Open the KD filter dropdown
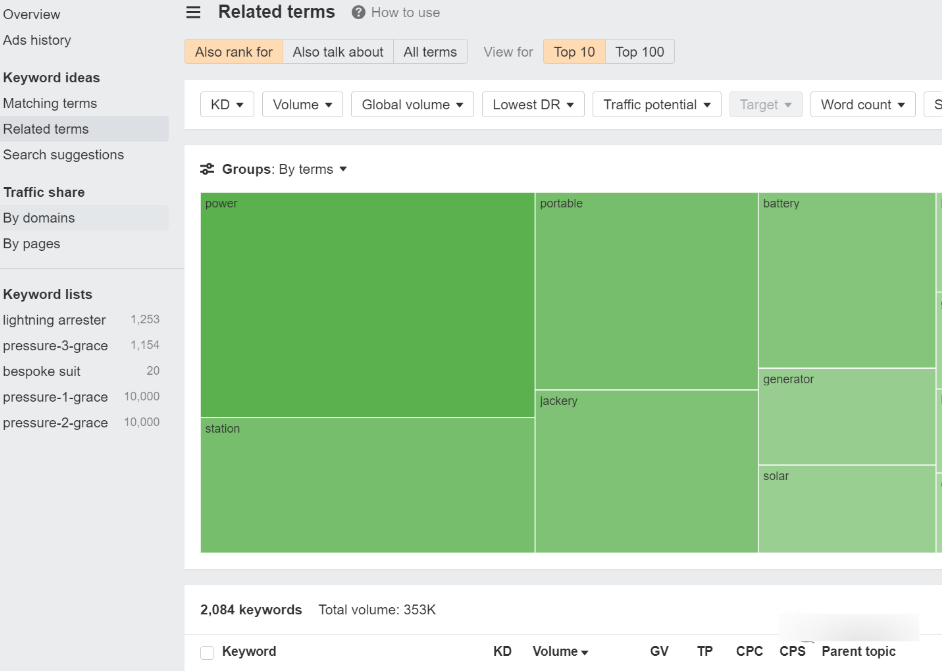 pos(227,105)
